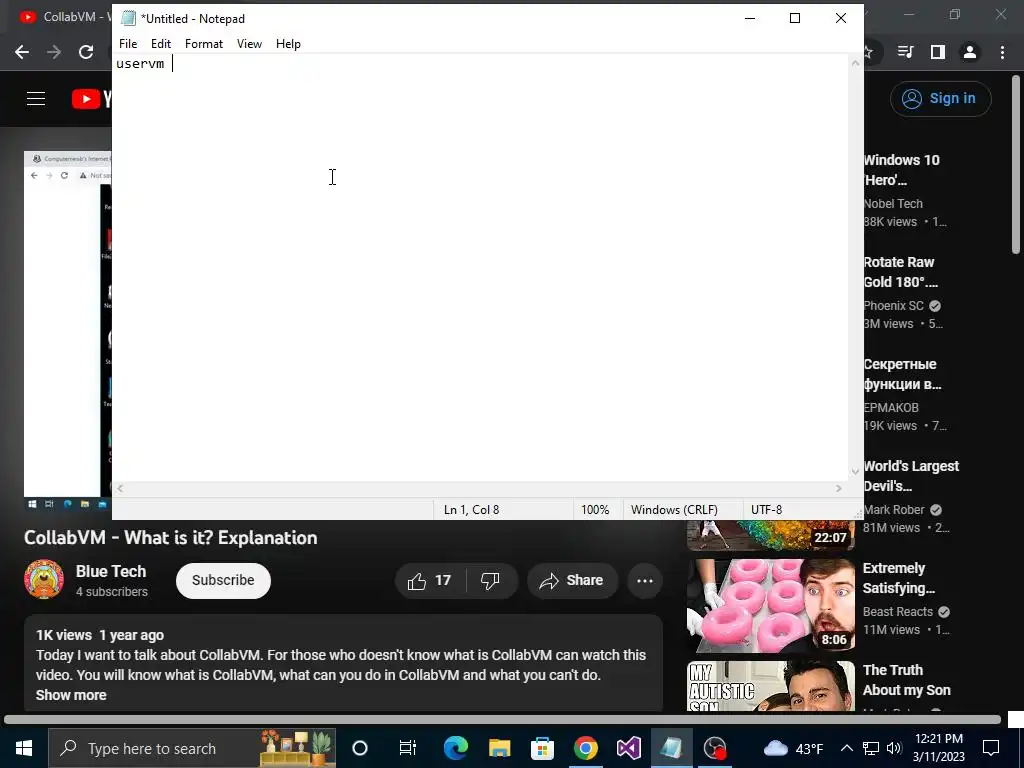
Task: Click the Chrome page horizontal scrollbar
Action: (502, 720)
